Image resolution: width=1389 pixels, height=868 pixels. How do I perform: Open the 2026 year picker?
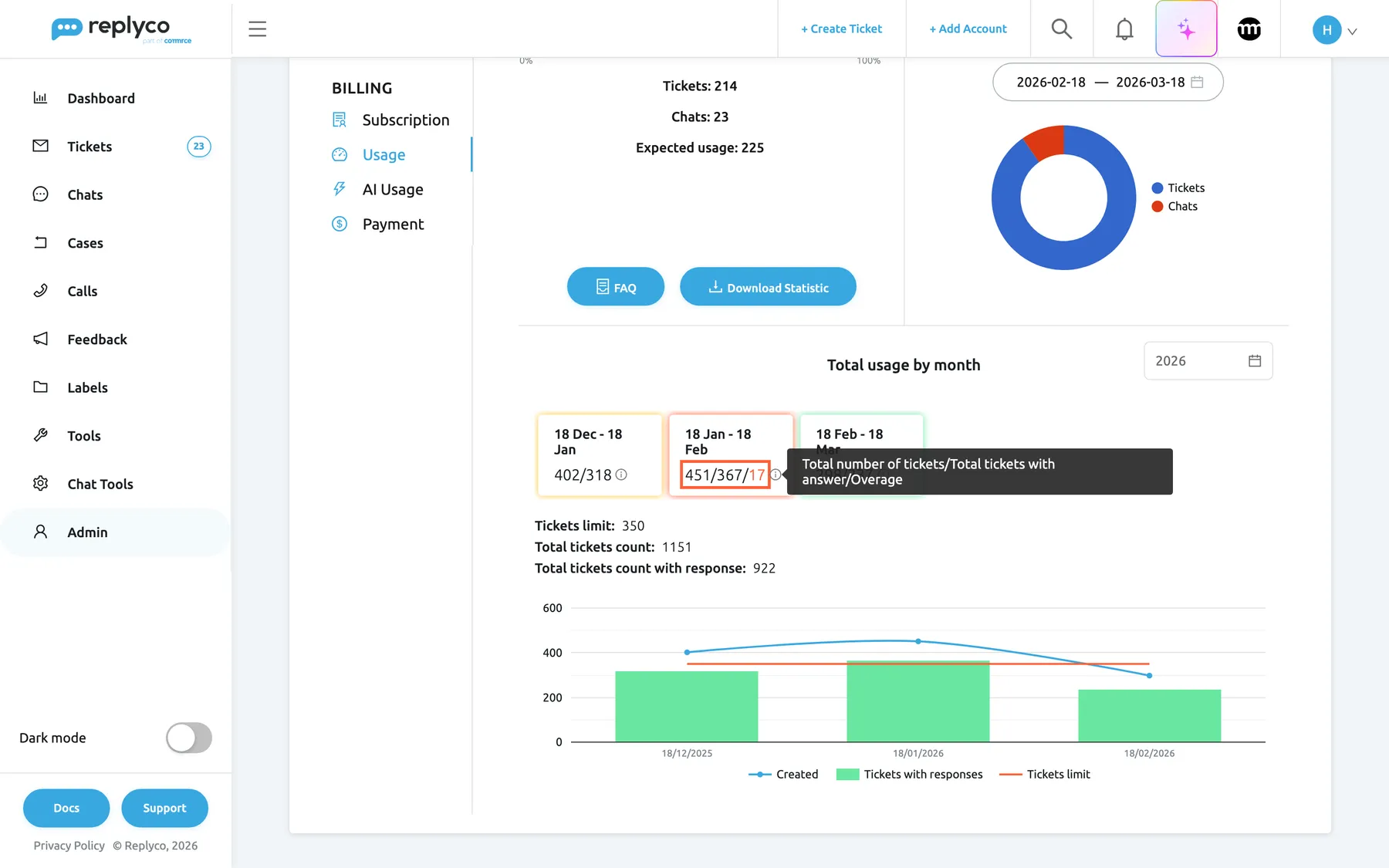[x=1208, y=360]
